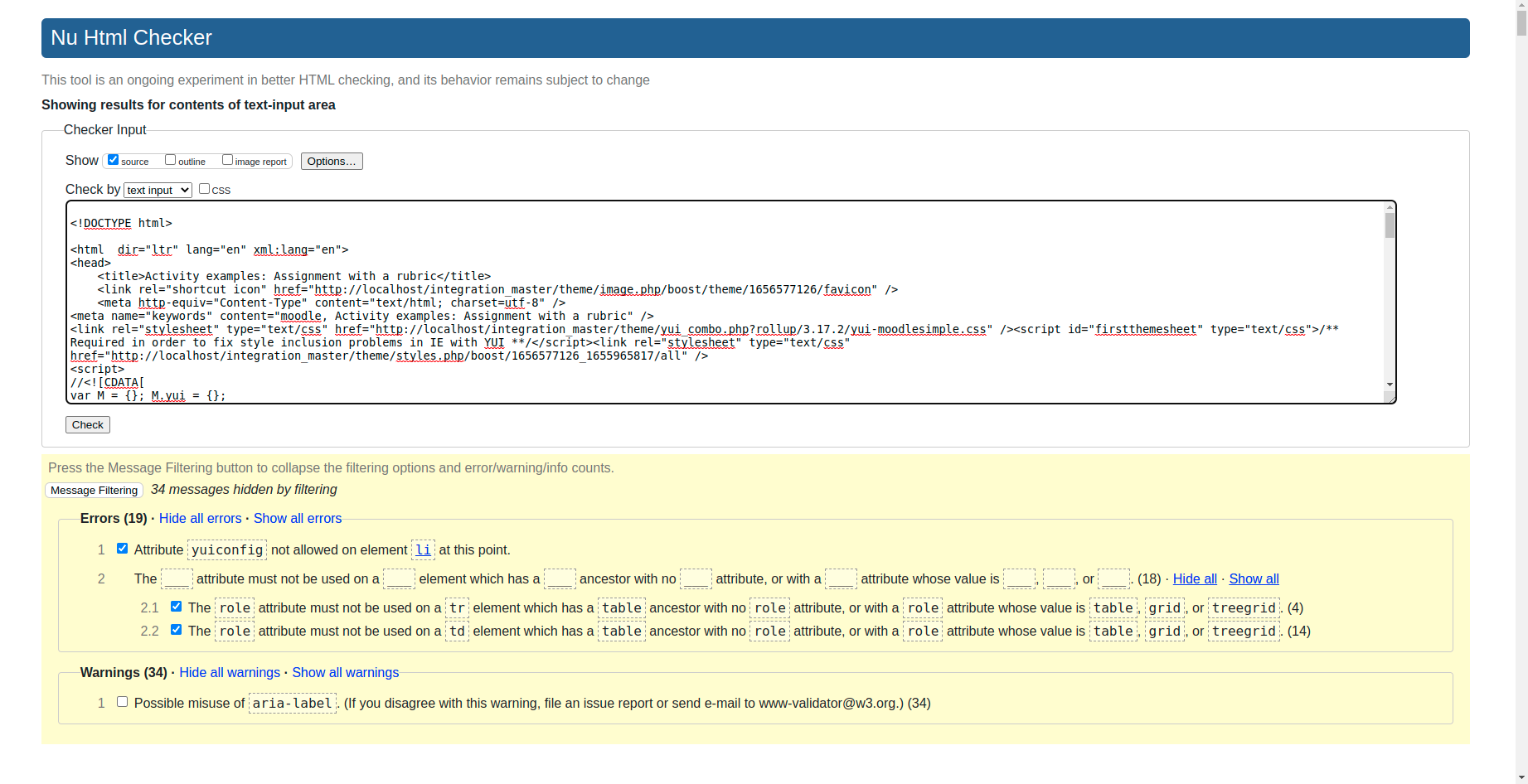Open the Check by dropdown
Viewport: 1528px width, 784px height.
click(x=158, y=191)
